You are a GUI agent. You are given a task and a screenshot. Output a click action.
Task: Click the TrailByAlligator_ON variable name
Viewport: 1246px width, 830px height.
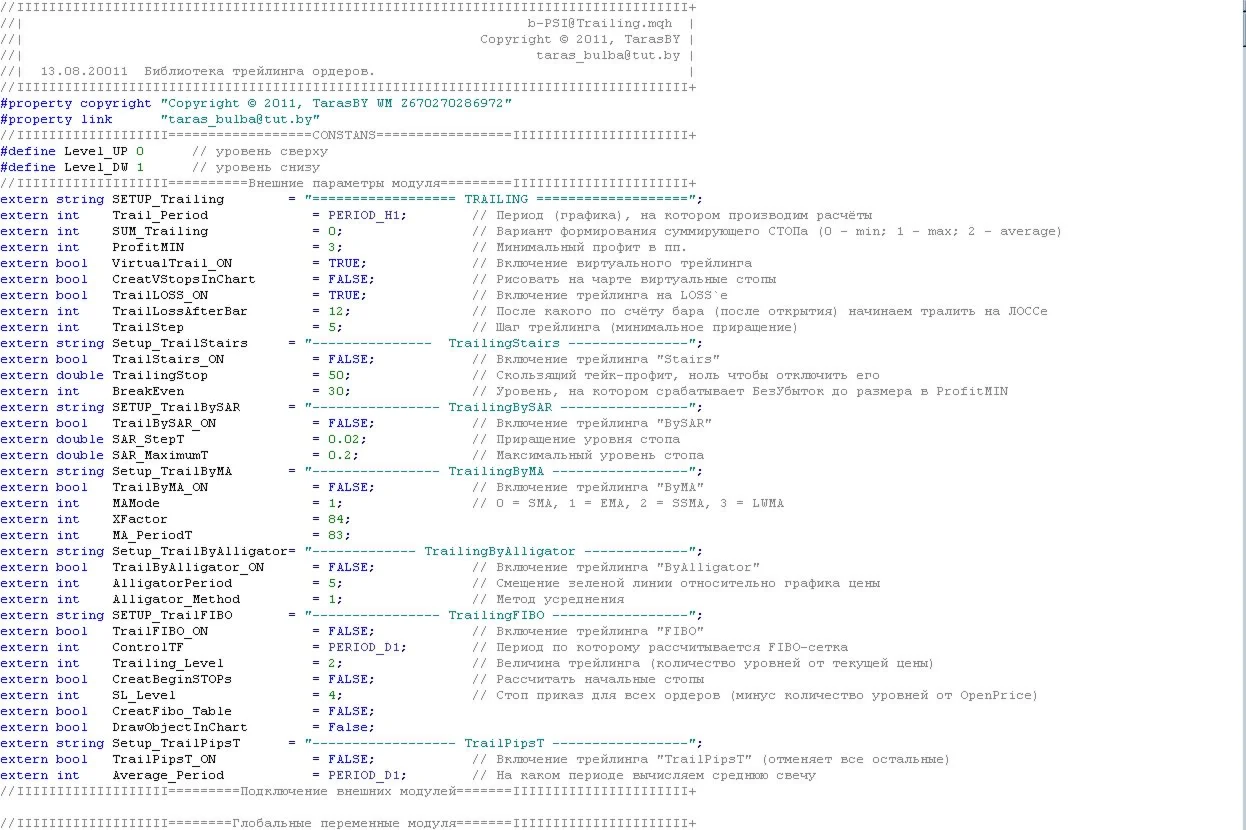[x=188, y=567]
